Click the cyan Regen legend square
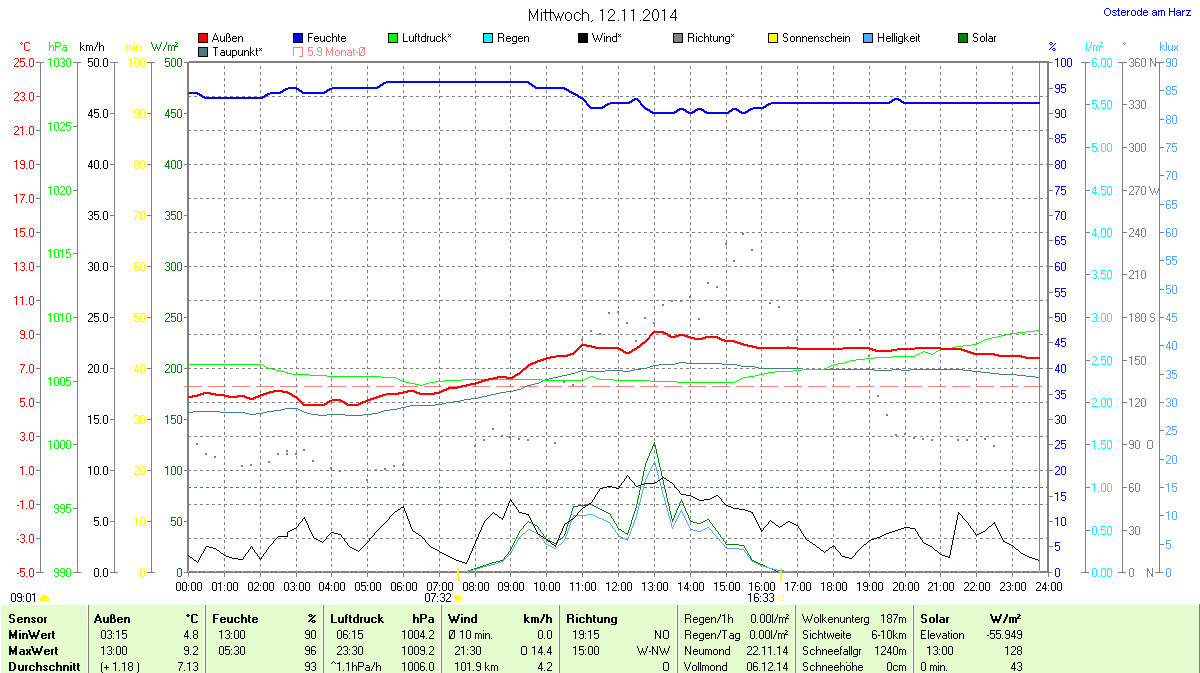The image size is (1200, 673). pos(489,38)
